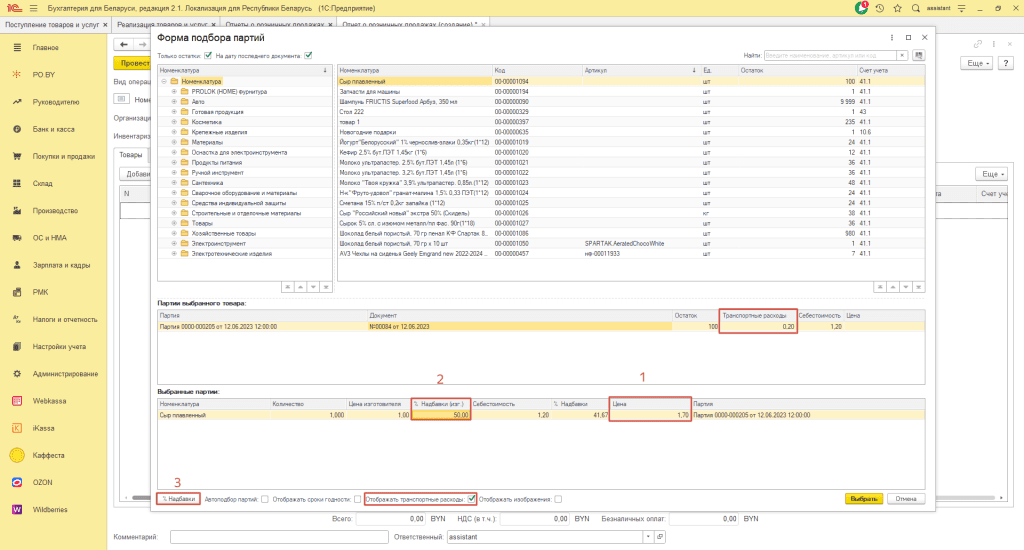The height and width of the screenshot is (550, 1024).
Task: Go back with the left arrow
Action: (x=123, y=44)
